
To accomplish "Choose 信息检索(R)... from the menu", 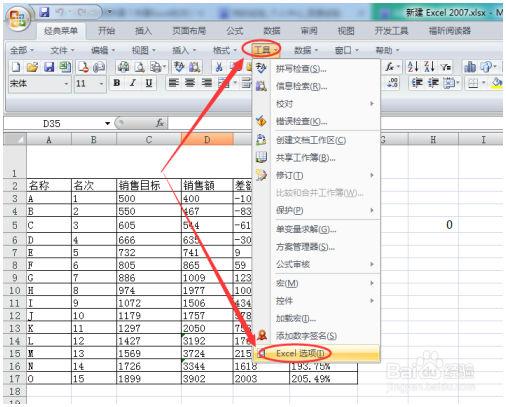I will [x=316, y=86].
